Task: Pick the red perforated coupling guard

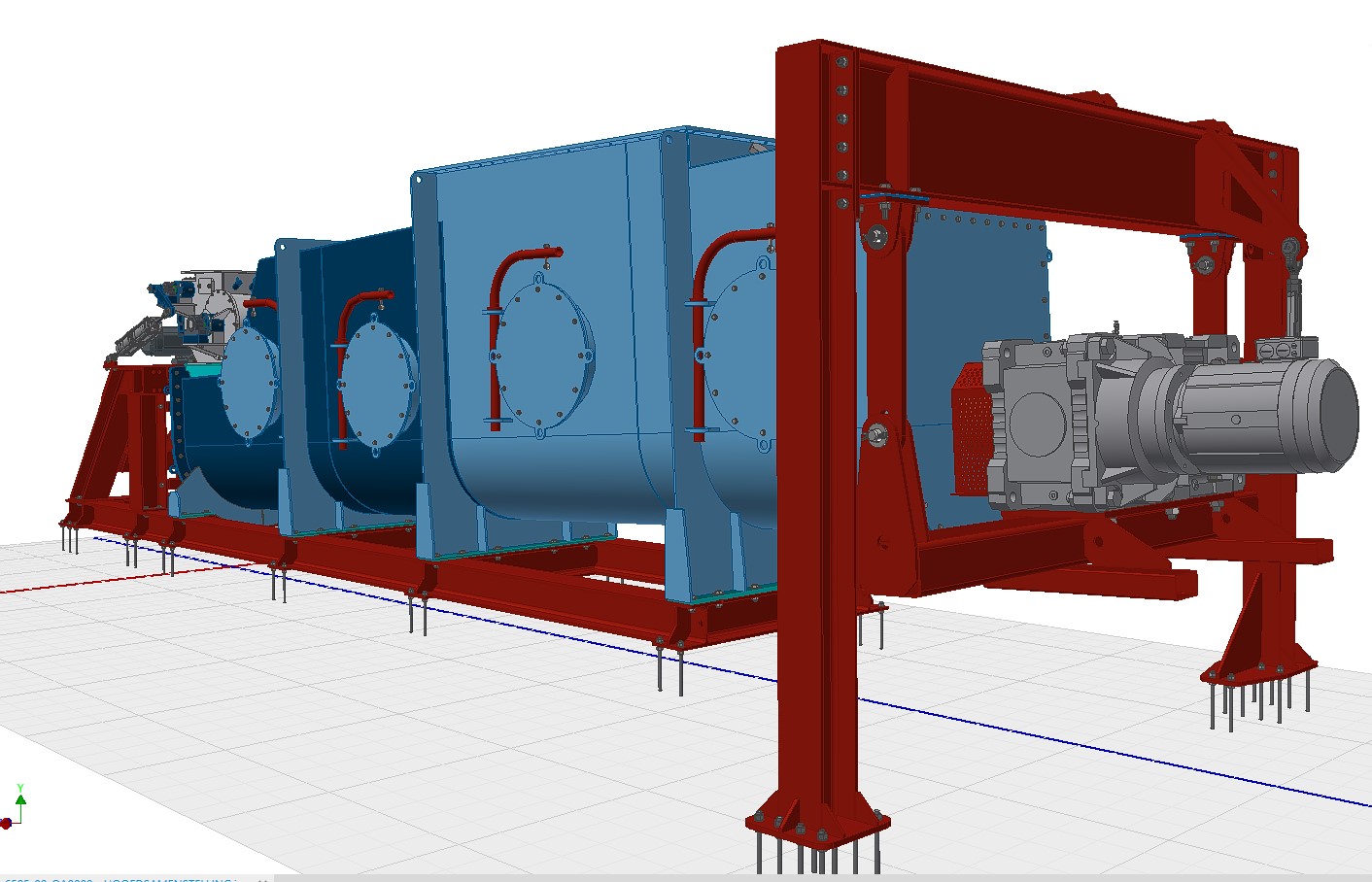Action: 970,427
